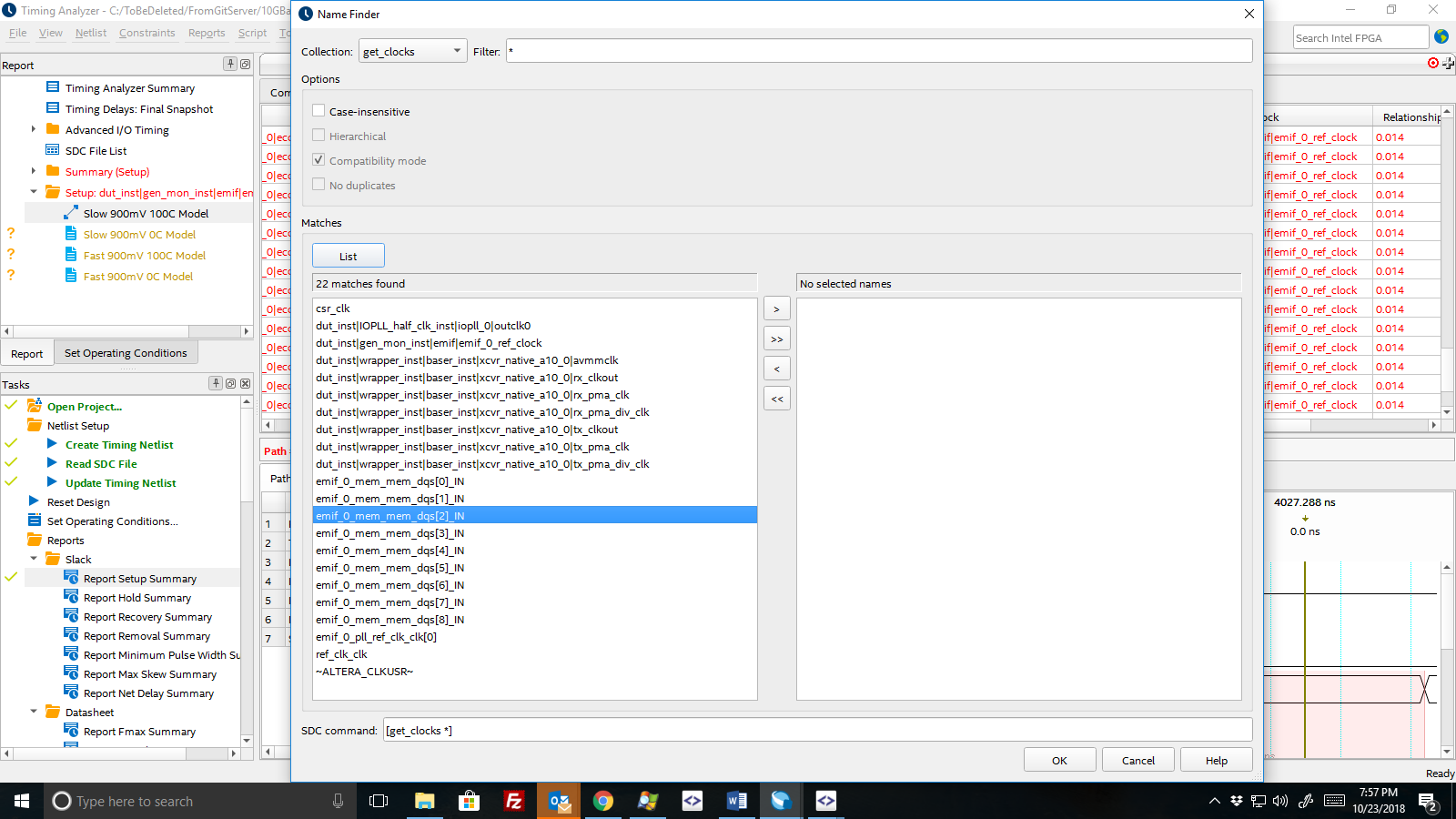
Task: Switch to Set Operating Conditions tab
Action: click(x=126, y=353)
